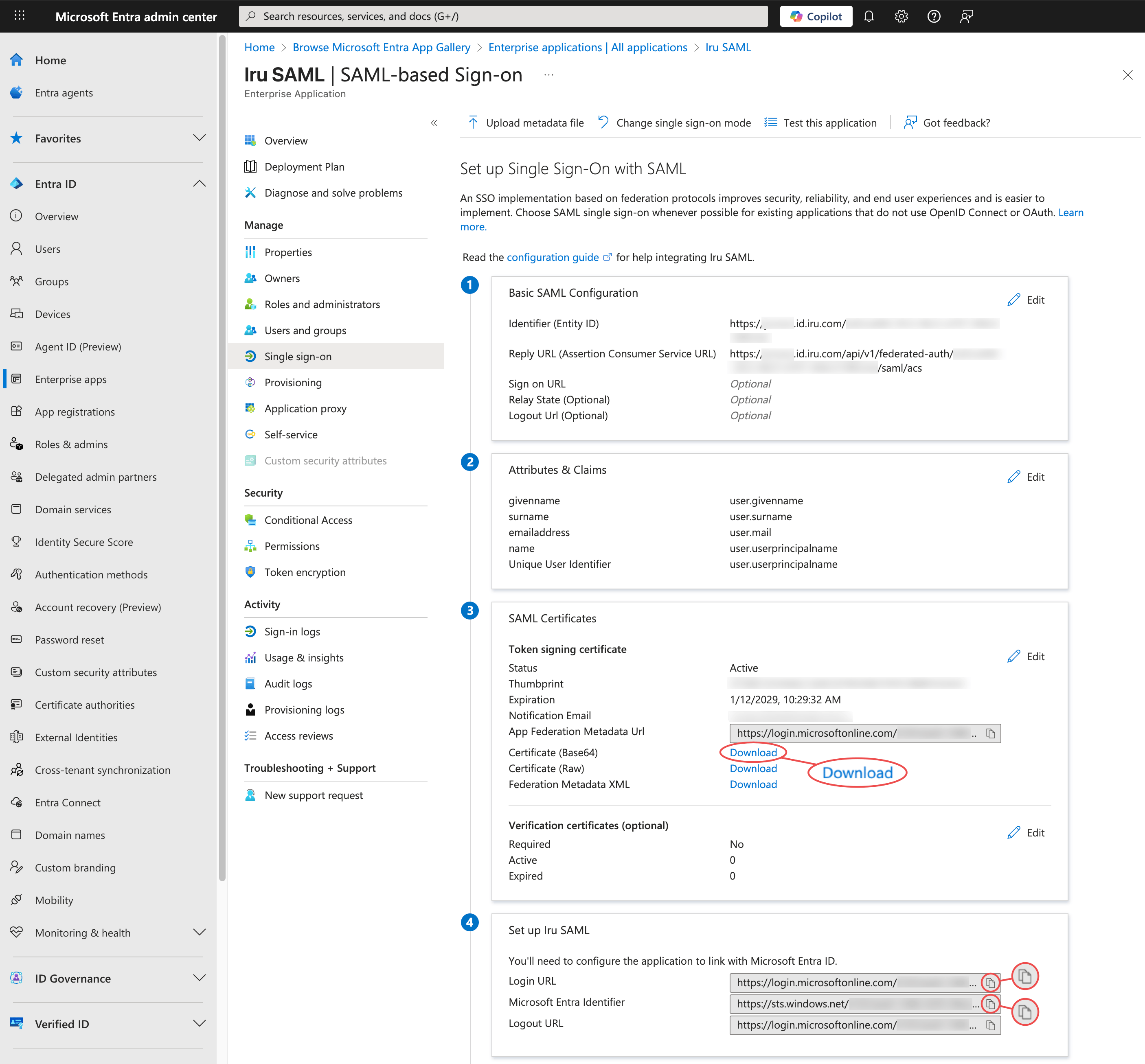Download the Certificate (Raw)
Image resolution: width=1145 pixels, height=1064 pixels.
click(x=753, y=768)
